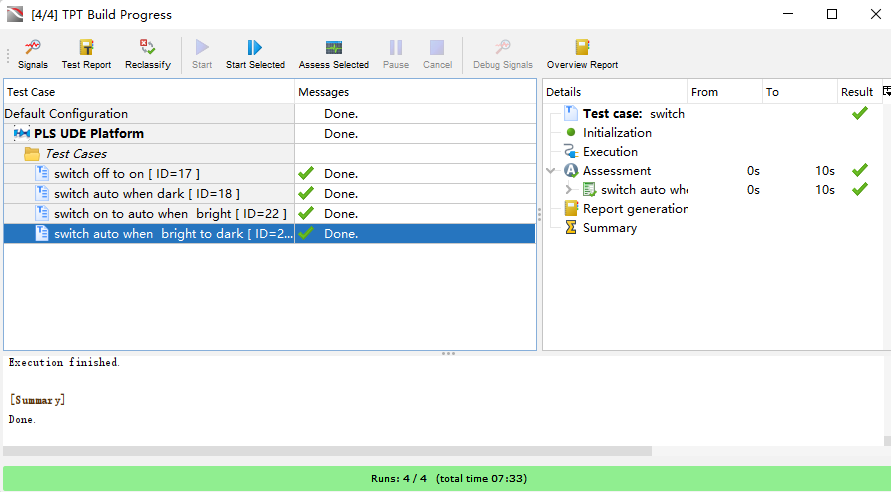891x492 pixels.
Task: Open the Signals viewer
Action: [x=32, y=54]
